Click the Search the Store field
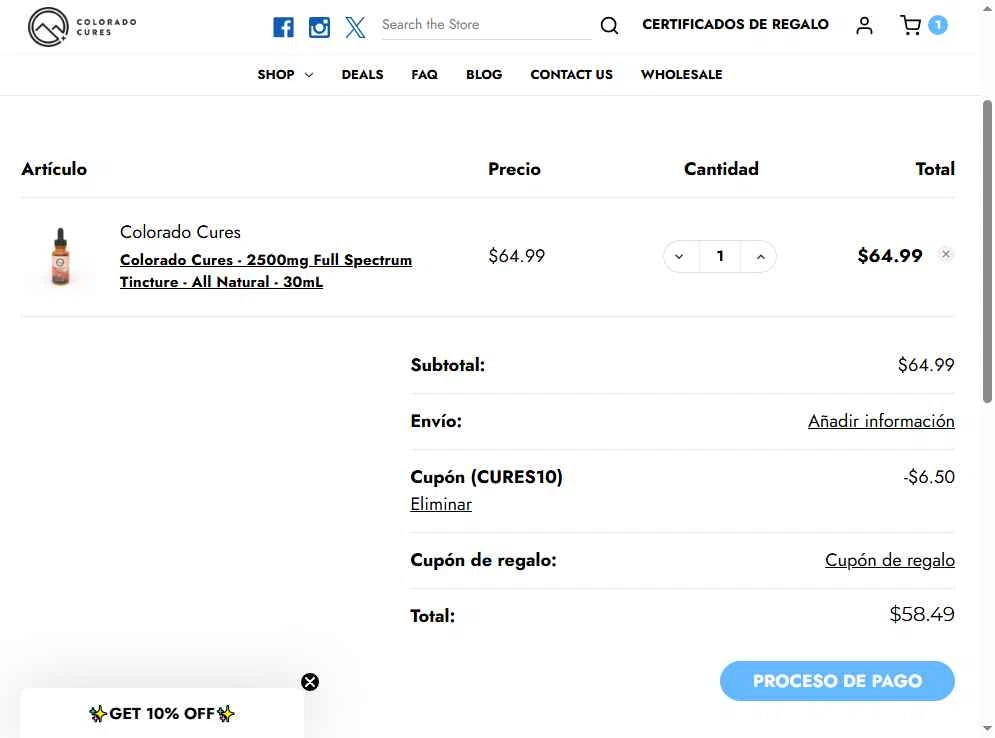 pos(486,25)
